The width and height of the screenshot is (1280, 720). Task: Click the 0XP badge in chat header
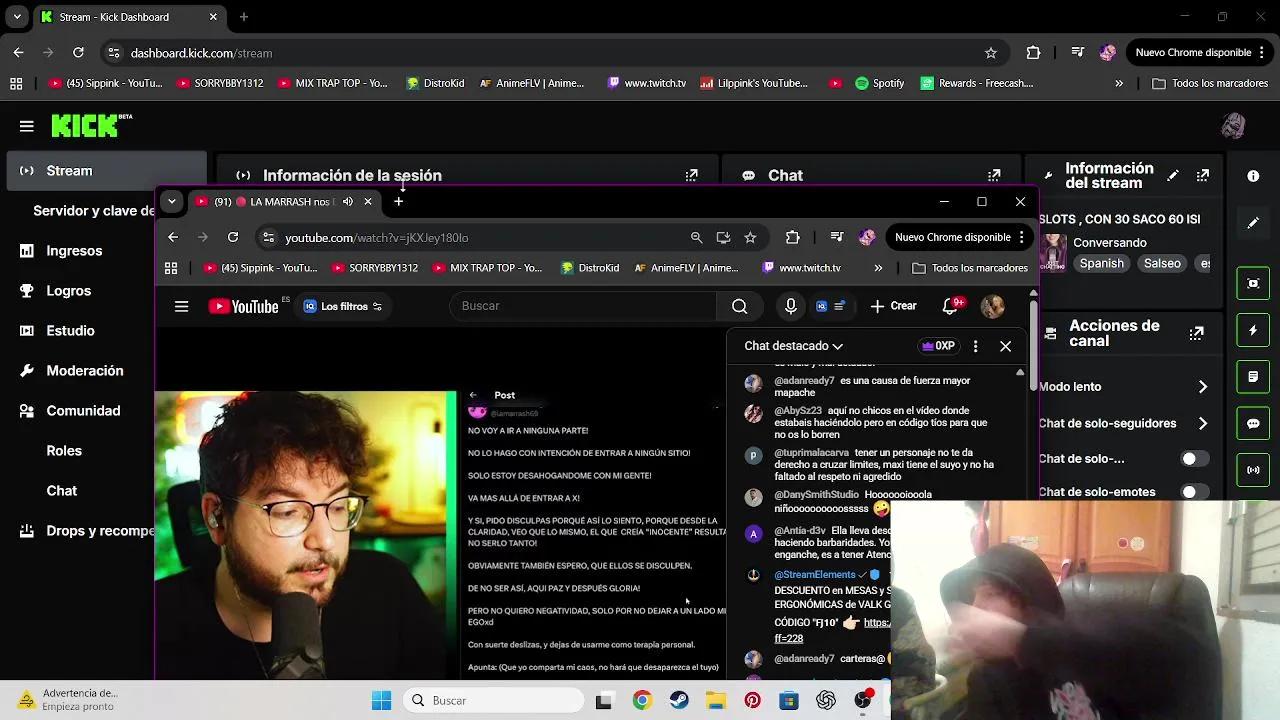pyautogui.click(x=938, y=346)
